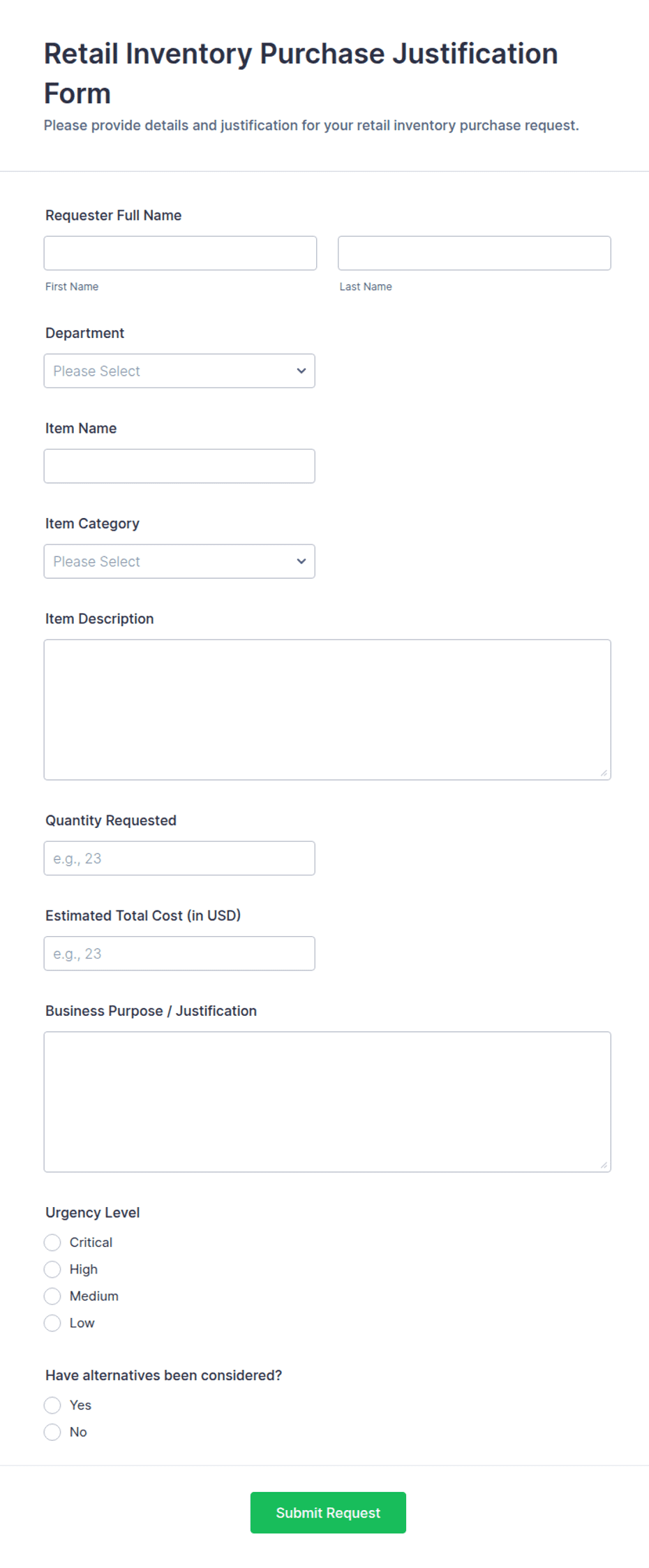Viewport: 649px width, 1568px height.
Task: Expand the Item Category dropdown
Action: tap(179, 561)
